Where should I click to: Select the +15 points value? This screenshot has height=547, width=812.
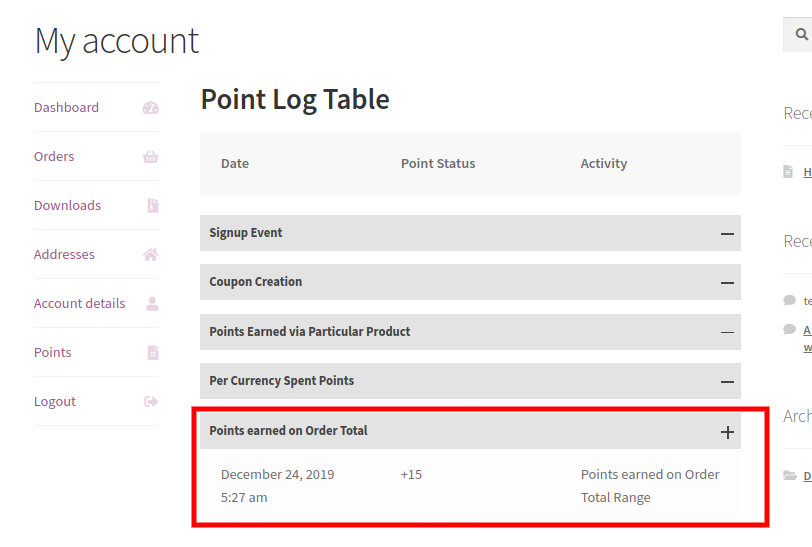tap(411, 474)
